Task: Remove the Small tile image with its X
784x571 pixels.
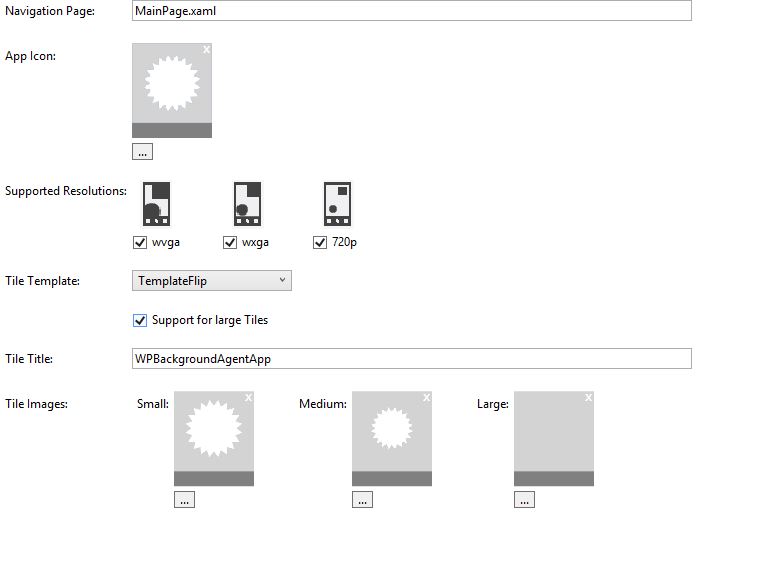Action: click(x=248, y=397)
